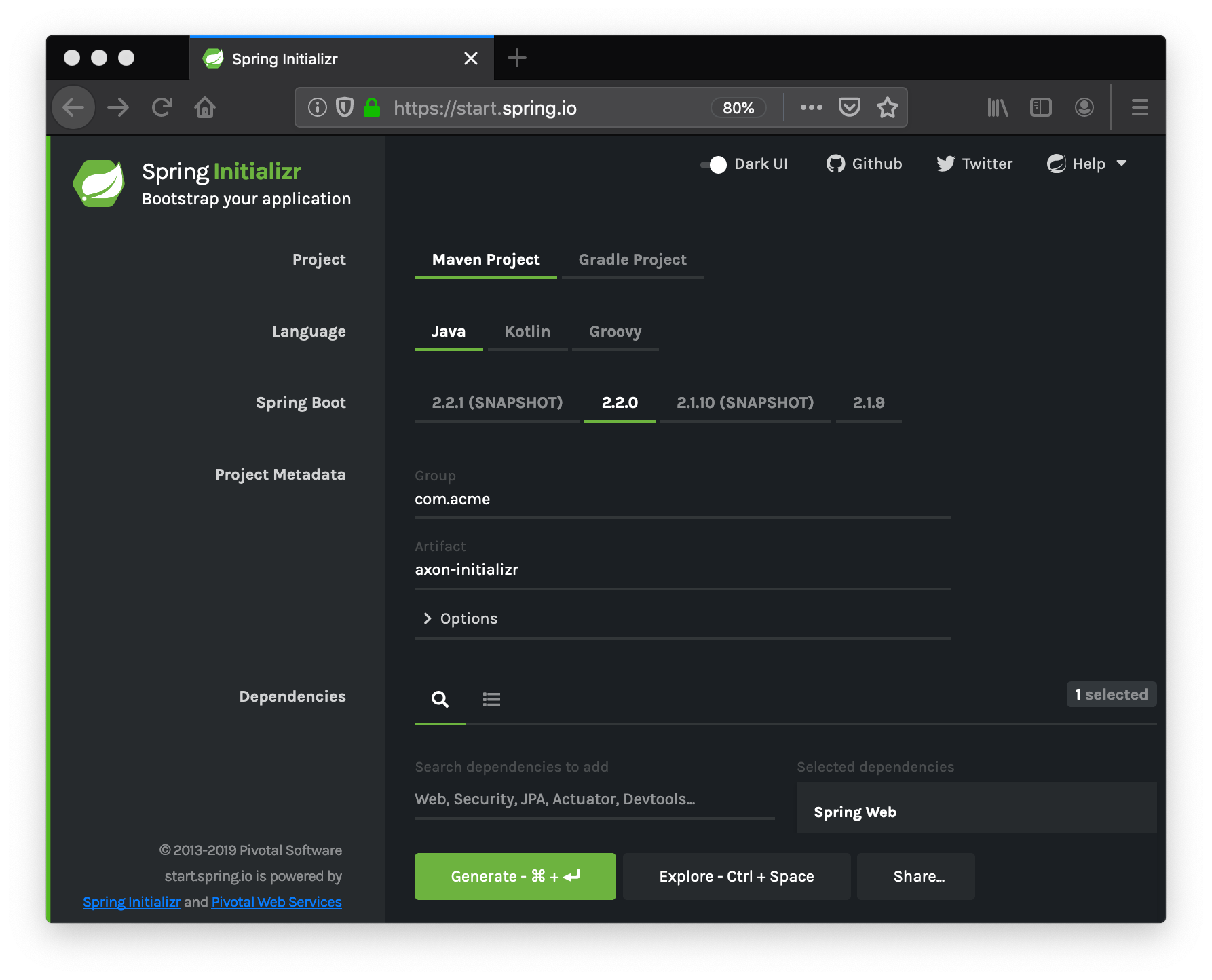The width and height of the screenshot is (1212, 980).
Task: Select Spring Boot 2.2.1 (SNAPSHOT)
Action: (497, 403)
